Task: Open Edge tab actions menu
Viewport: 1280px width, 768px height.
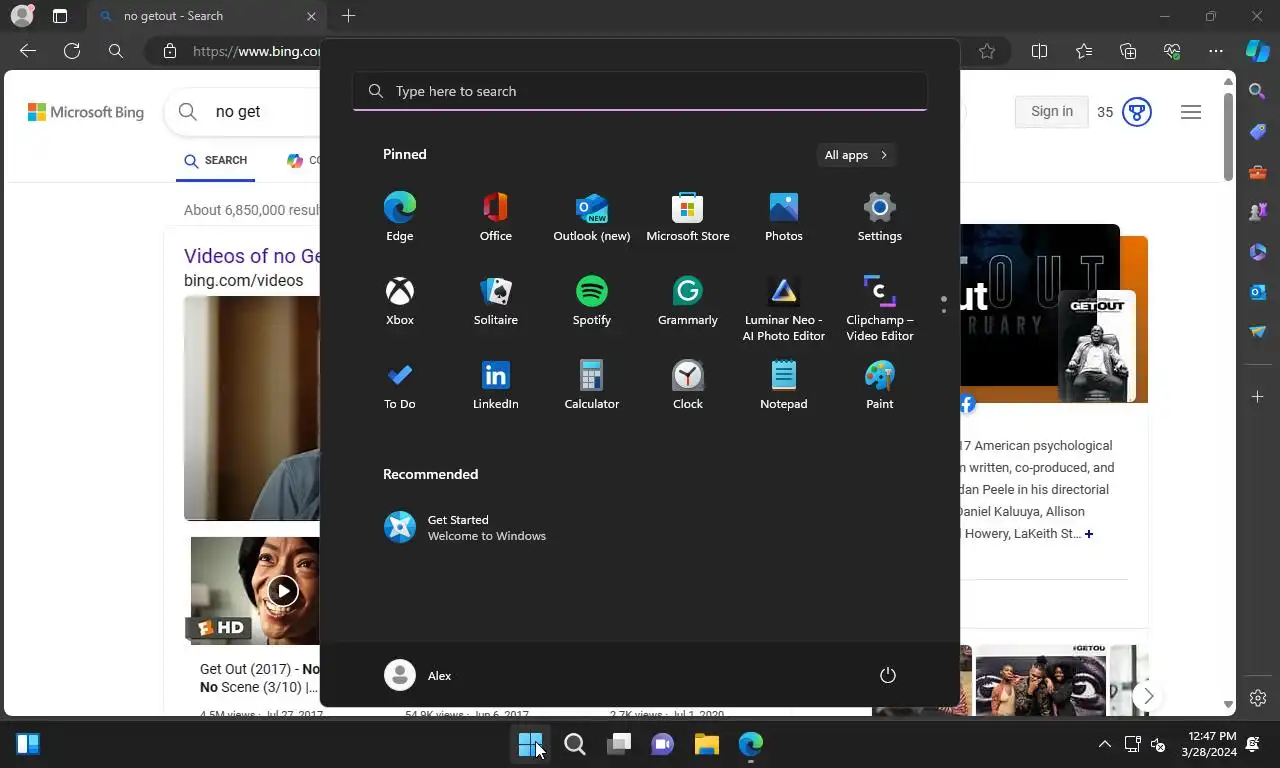Action: click(x=59, y=16)
